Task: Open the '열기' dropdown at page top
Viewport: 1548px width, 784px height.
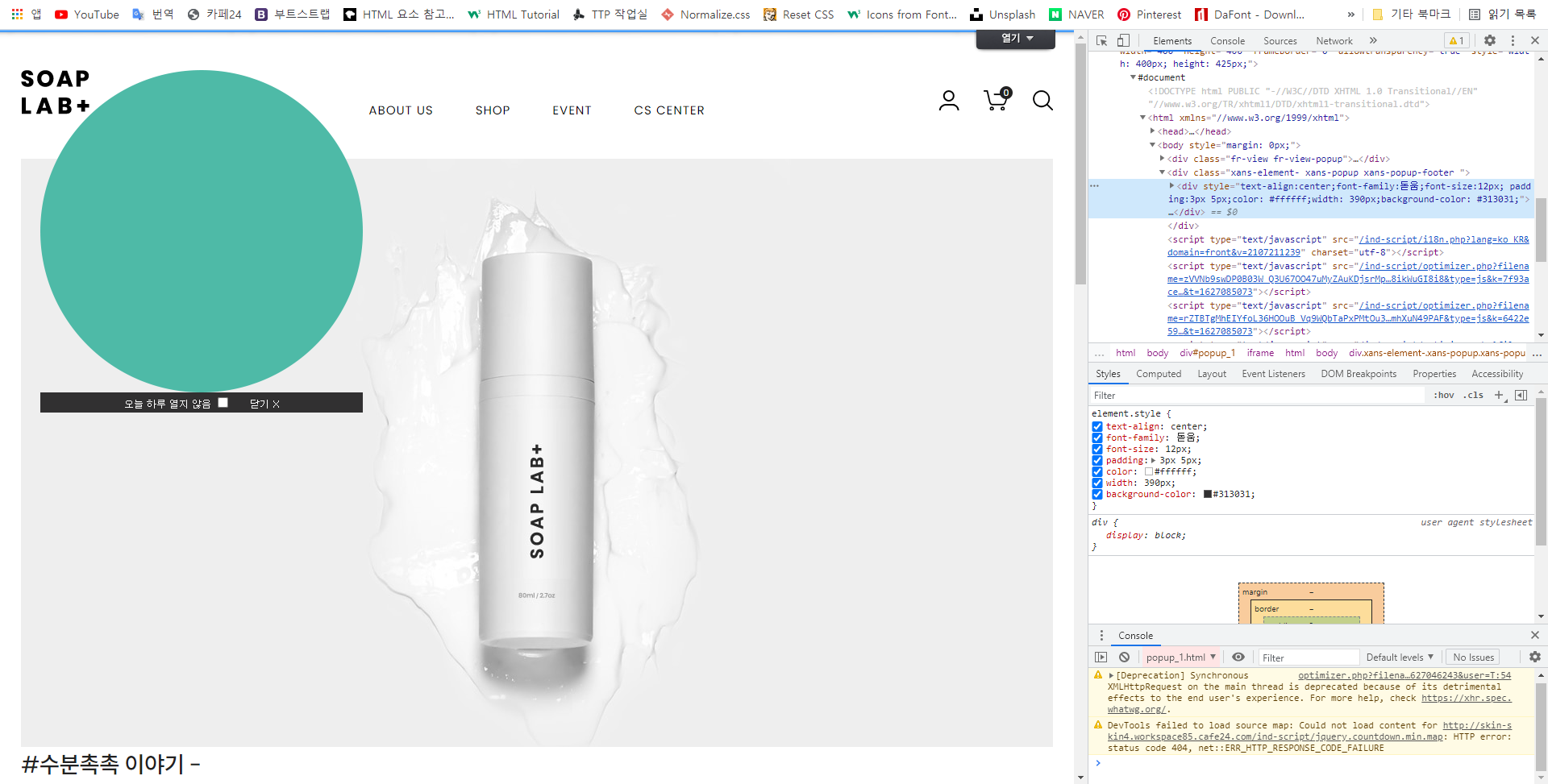Action: click(x=1016, y=39)
